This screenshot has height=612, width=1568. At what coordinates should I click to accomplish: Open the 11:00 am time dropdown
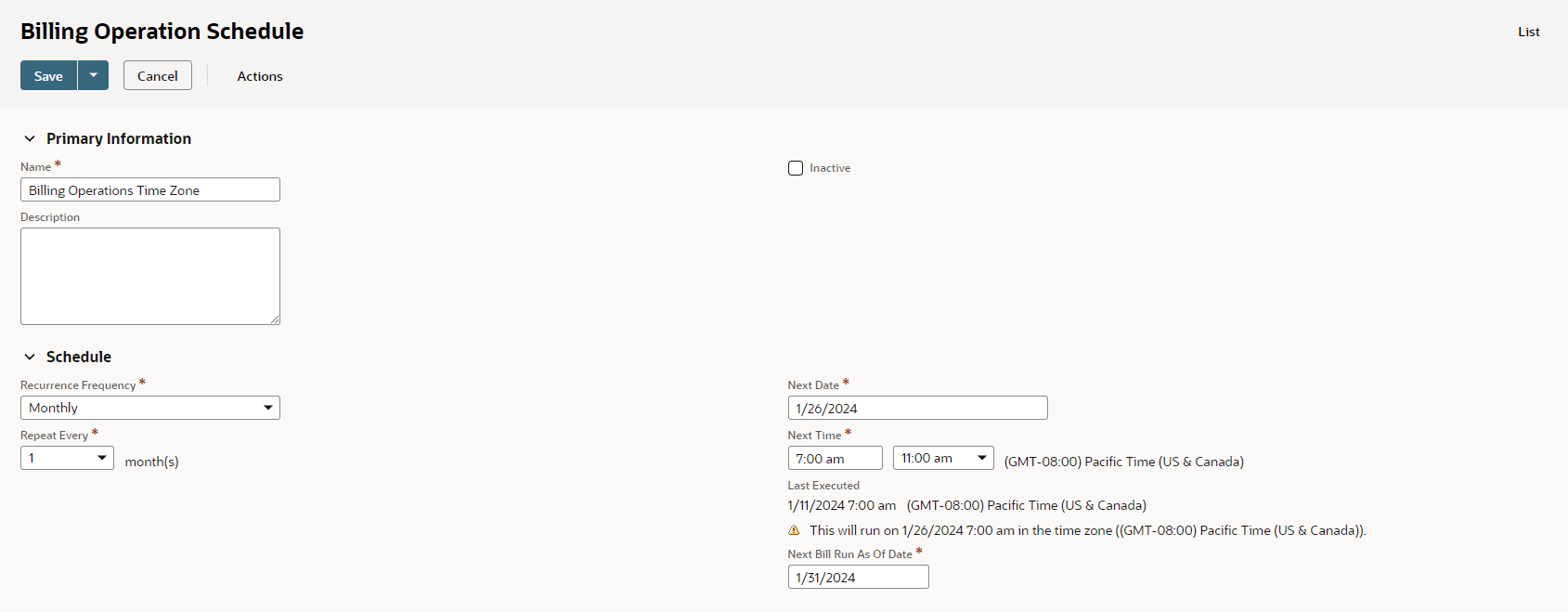point(943,458)
